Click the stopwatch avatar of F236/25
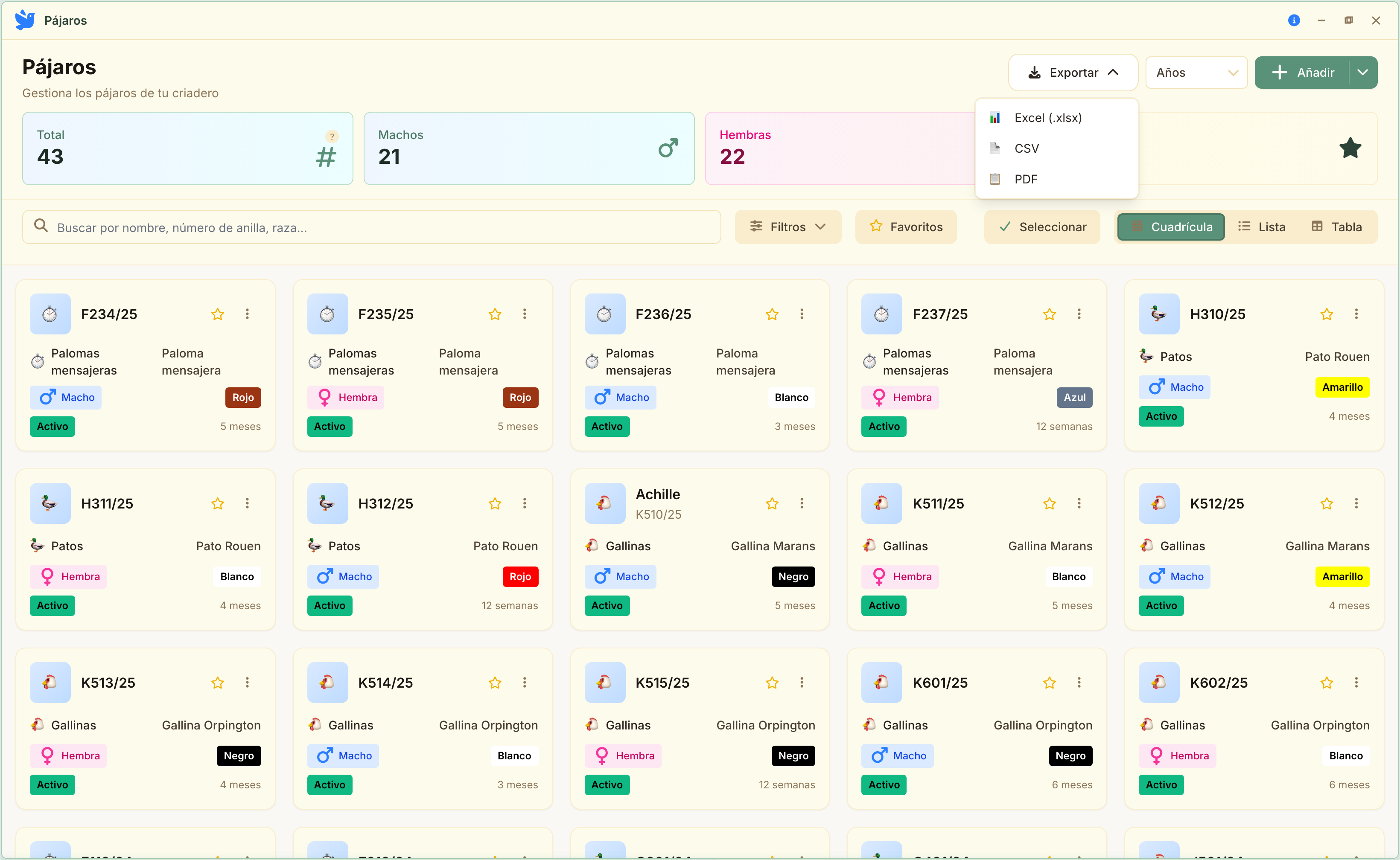Image resolution: width=1400 pixels, height=860 pixels. tap(604, 314)
